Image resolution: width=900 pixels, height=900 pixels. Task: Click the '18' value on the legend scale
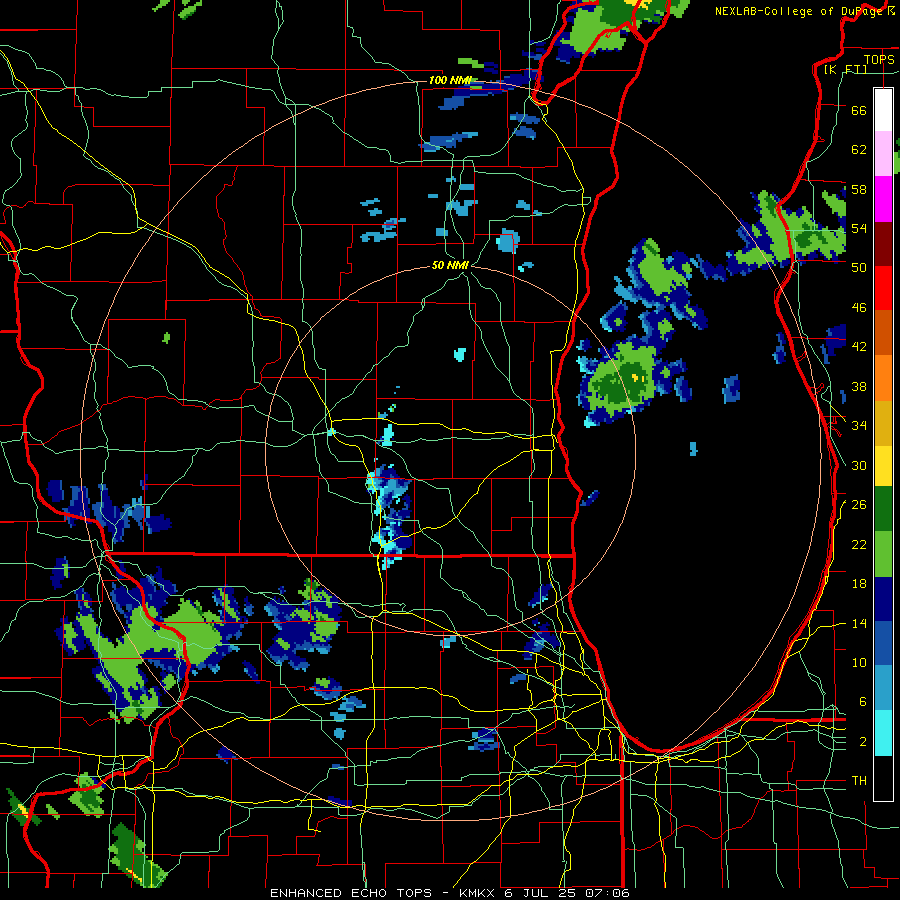859,584
